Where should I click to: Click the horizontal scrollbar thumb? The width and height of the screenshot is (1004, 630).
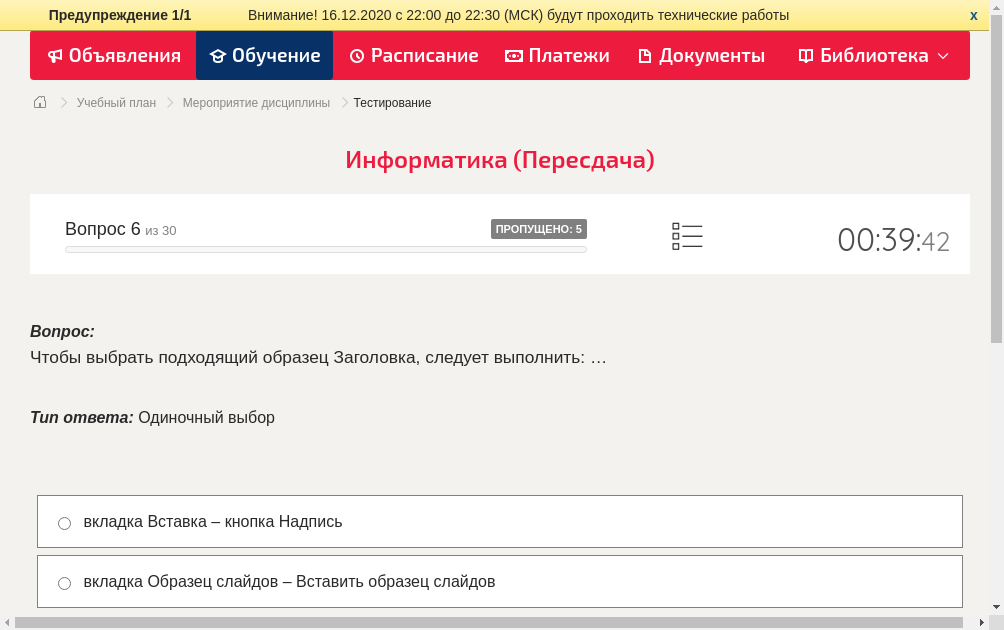coord(489,622)
